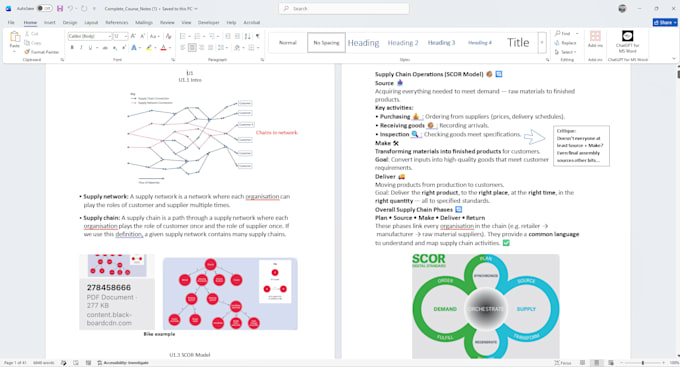680x367 pixels.
Task: Apply the red font color
Action: click(163, 48)
